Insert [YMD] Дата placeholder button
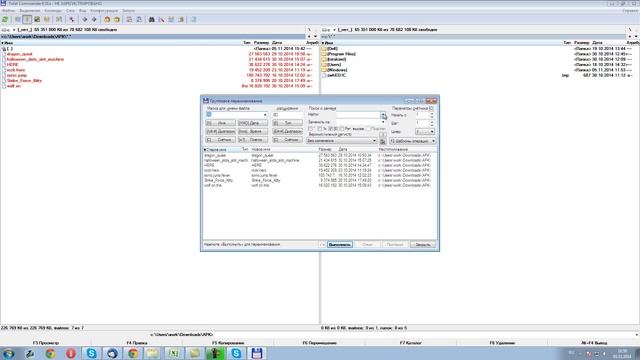The image size is (640, 360). click(x=253, y=123)
